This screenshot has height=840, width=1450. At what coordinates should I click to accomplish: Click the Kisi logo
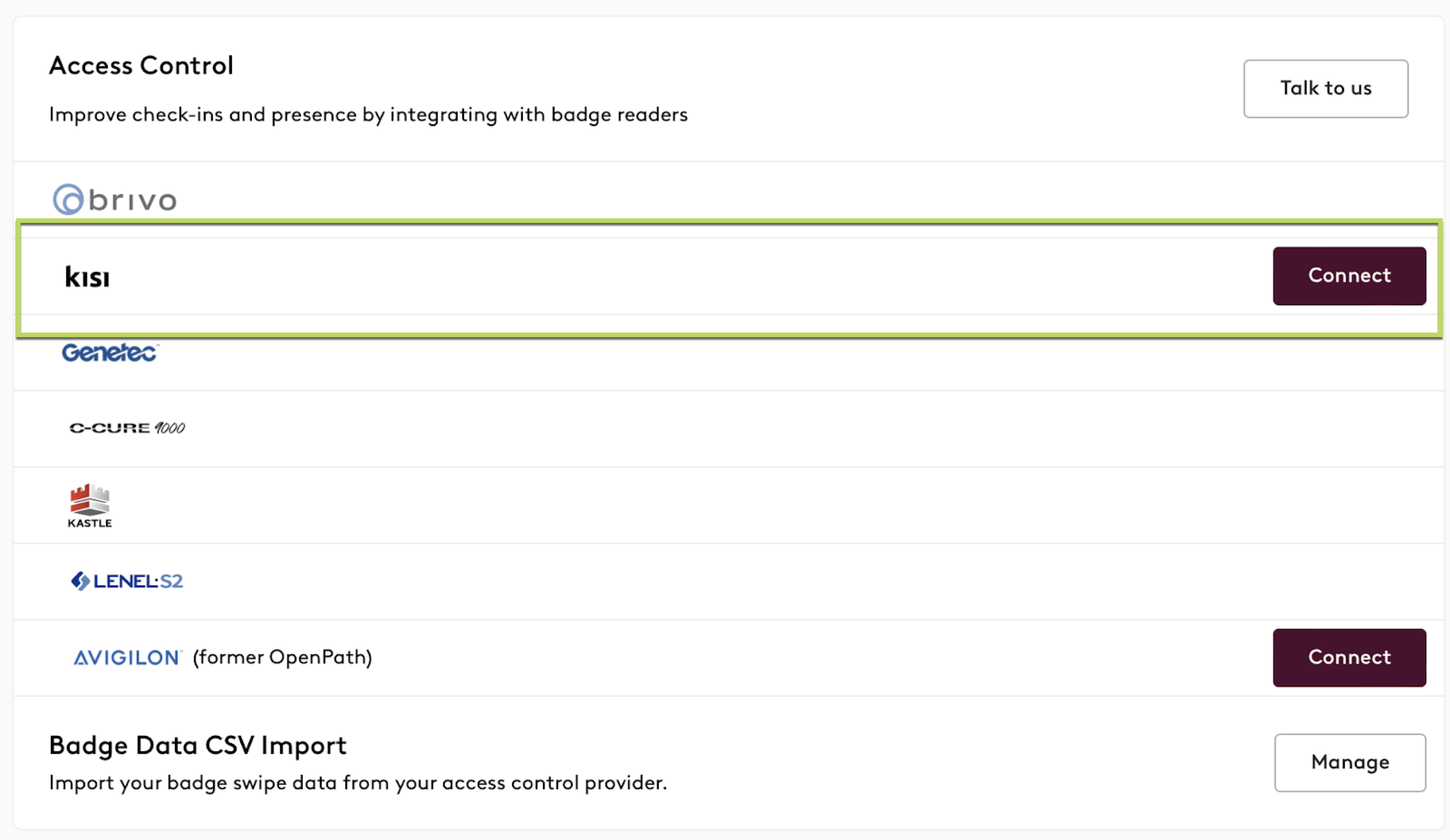(x=87, y=277)
